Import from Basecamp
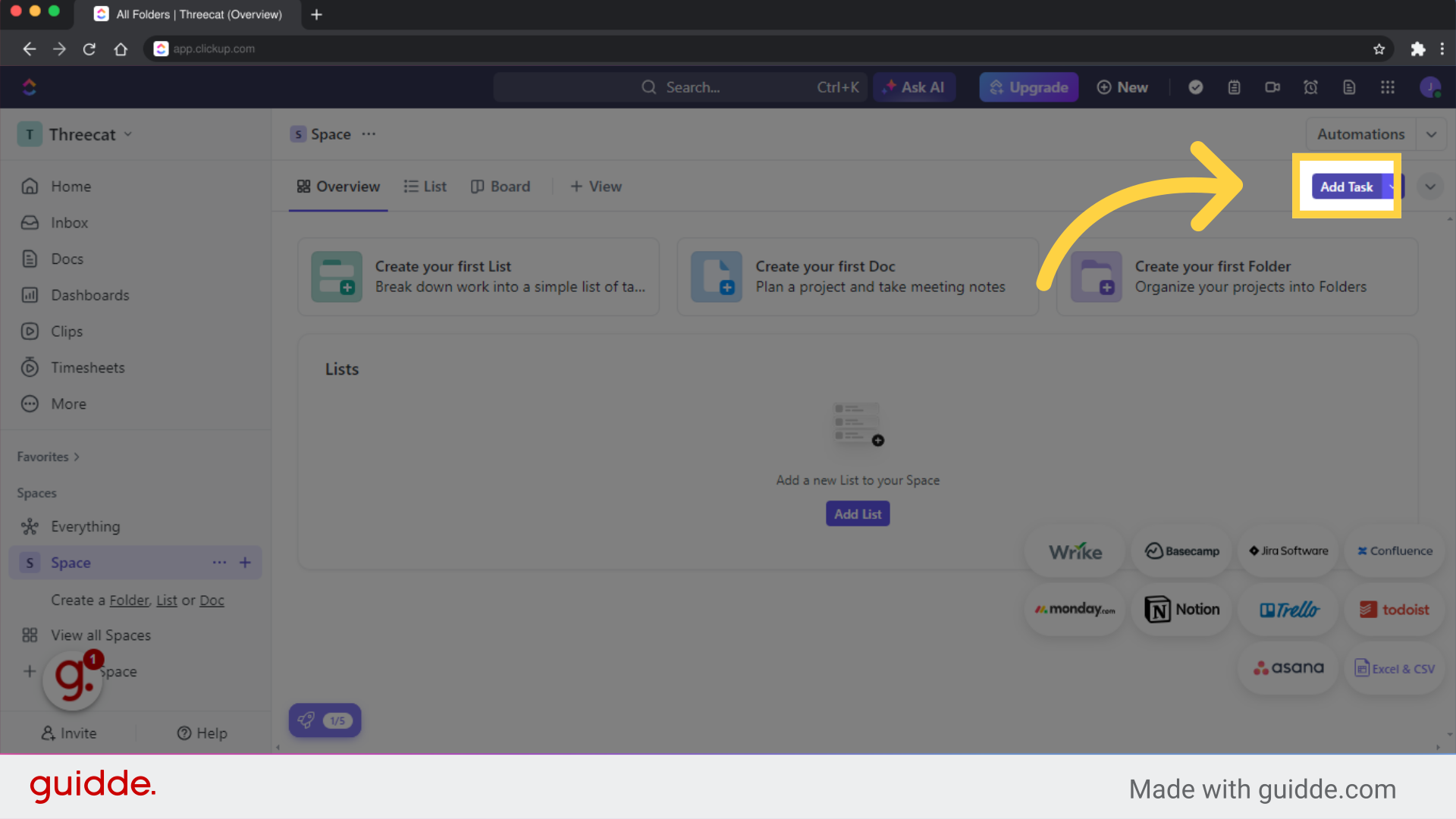 tap(1182, 551)
